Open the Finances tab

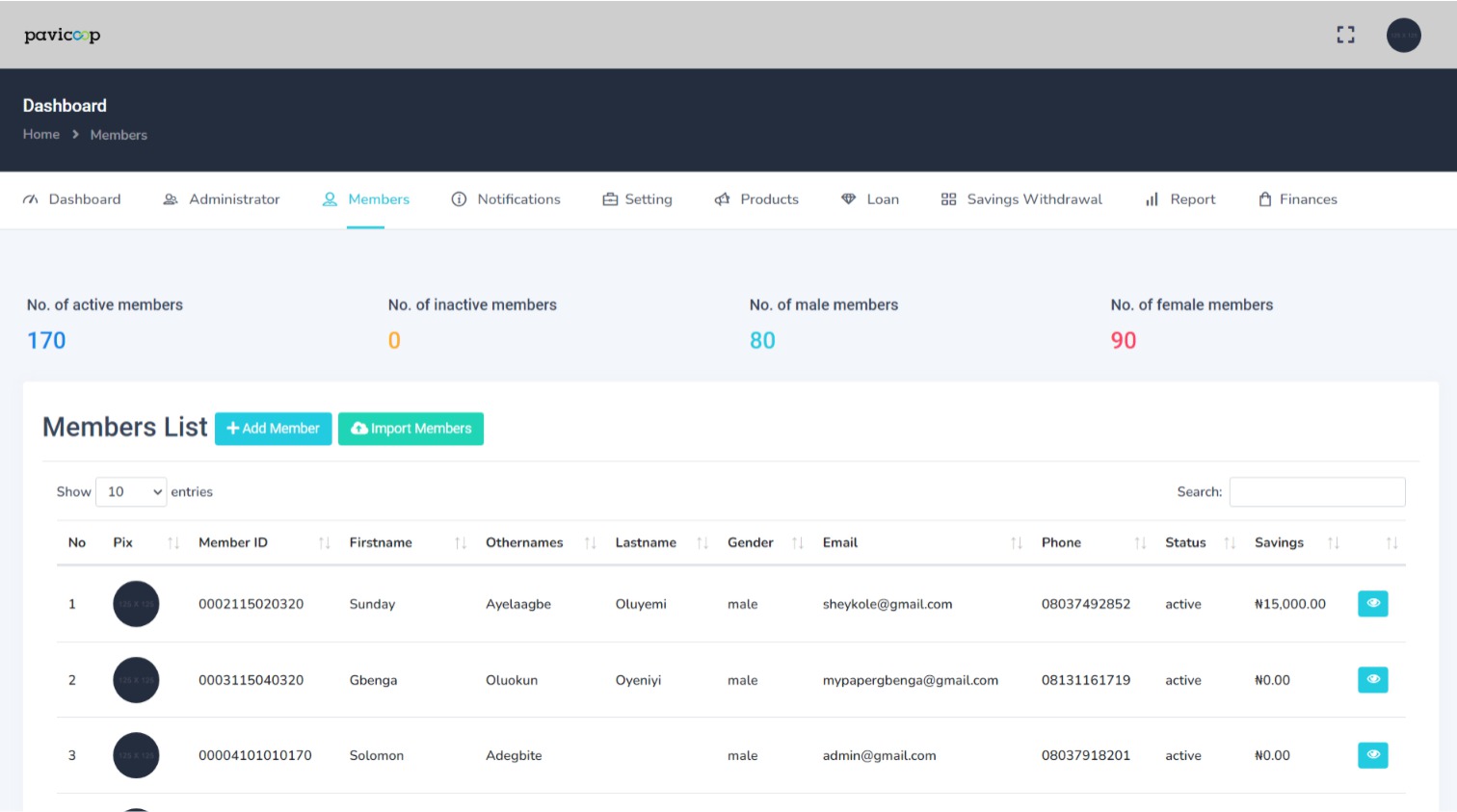[x=1298, y=199]
